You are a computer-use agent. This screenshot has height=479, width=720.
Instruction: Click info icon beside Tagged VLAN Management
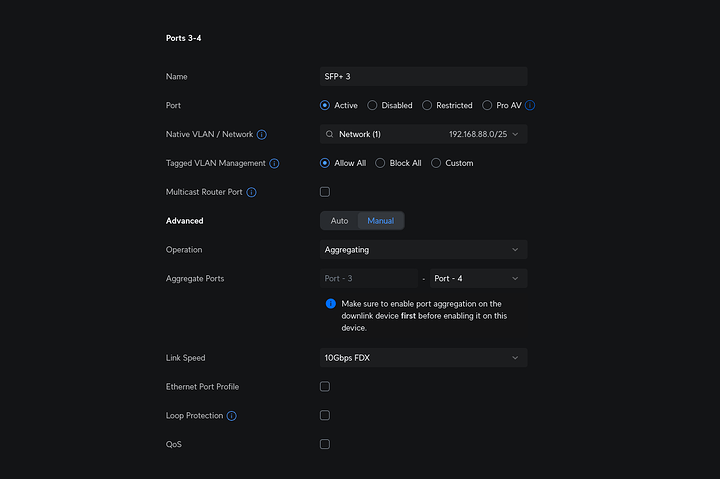click(274, 163)
